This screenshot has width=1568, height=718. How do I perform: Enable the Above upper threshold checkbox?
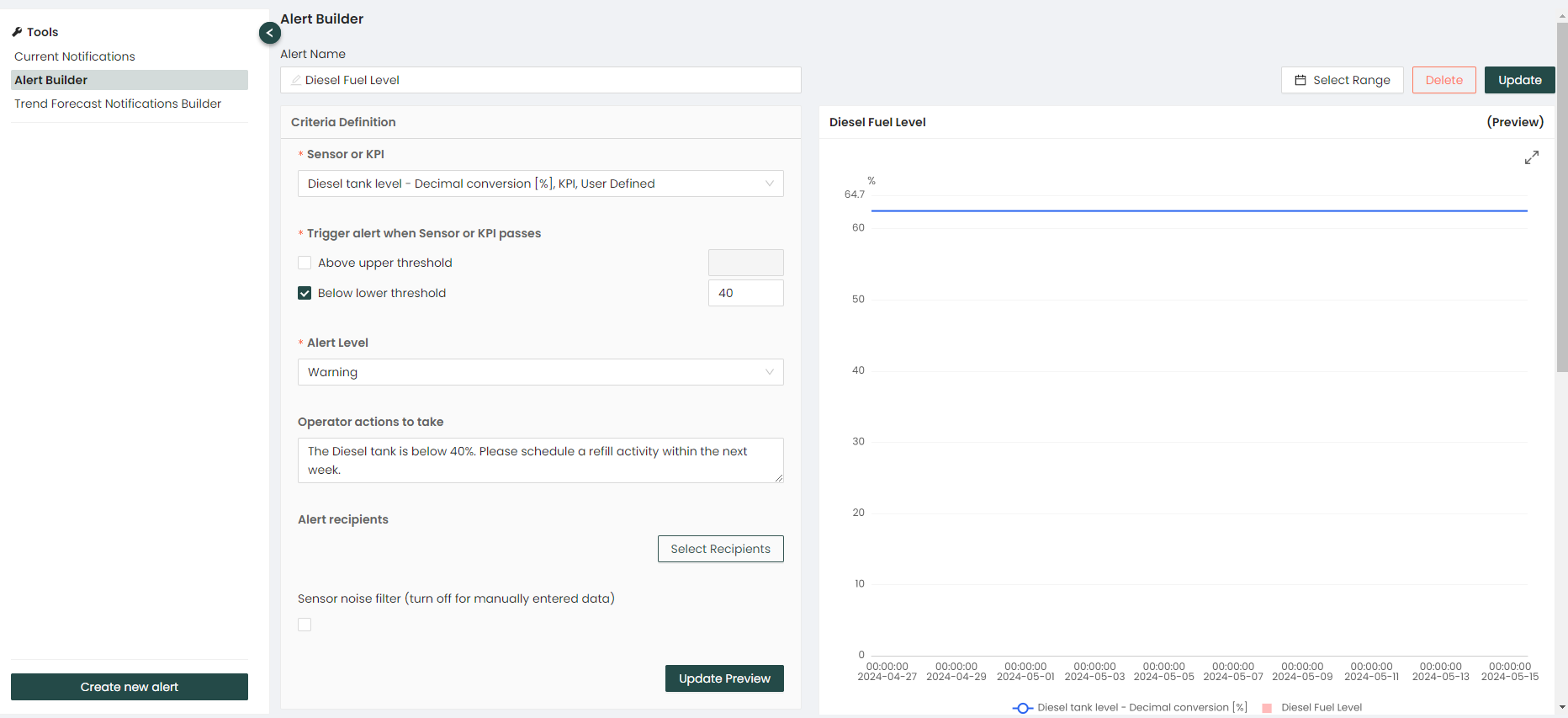tap(305, 263)
